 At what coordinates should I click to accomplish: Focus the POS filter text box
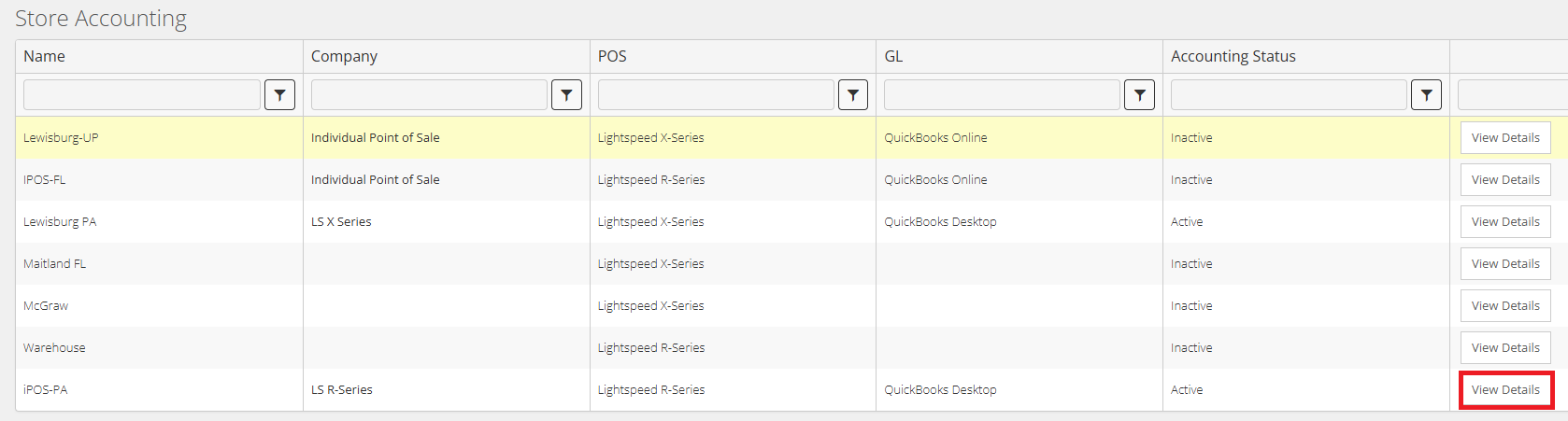716,95
